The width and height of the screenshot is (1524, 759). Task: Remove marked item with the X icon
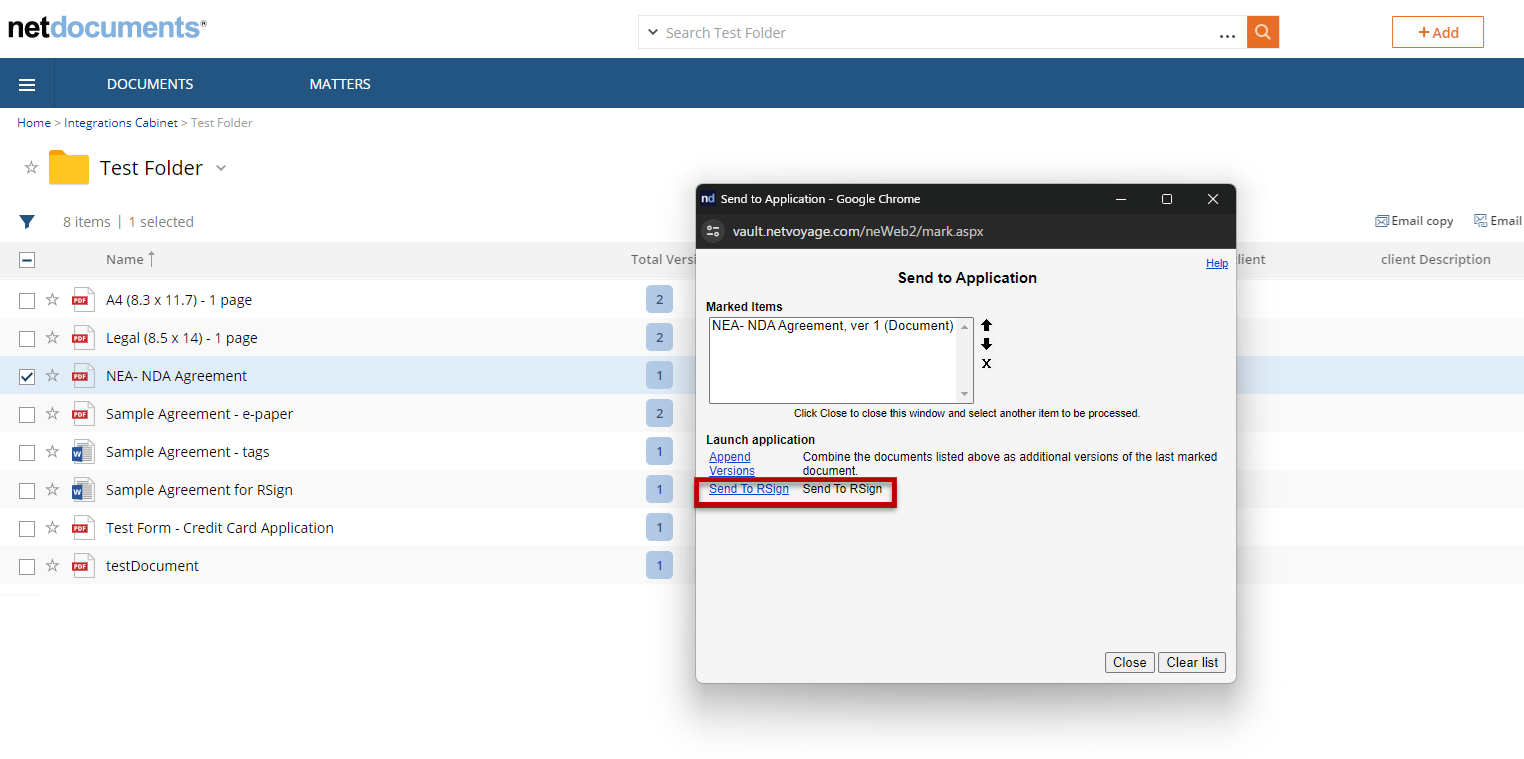click(x=986, y=363)
